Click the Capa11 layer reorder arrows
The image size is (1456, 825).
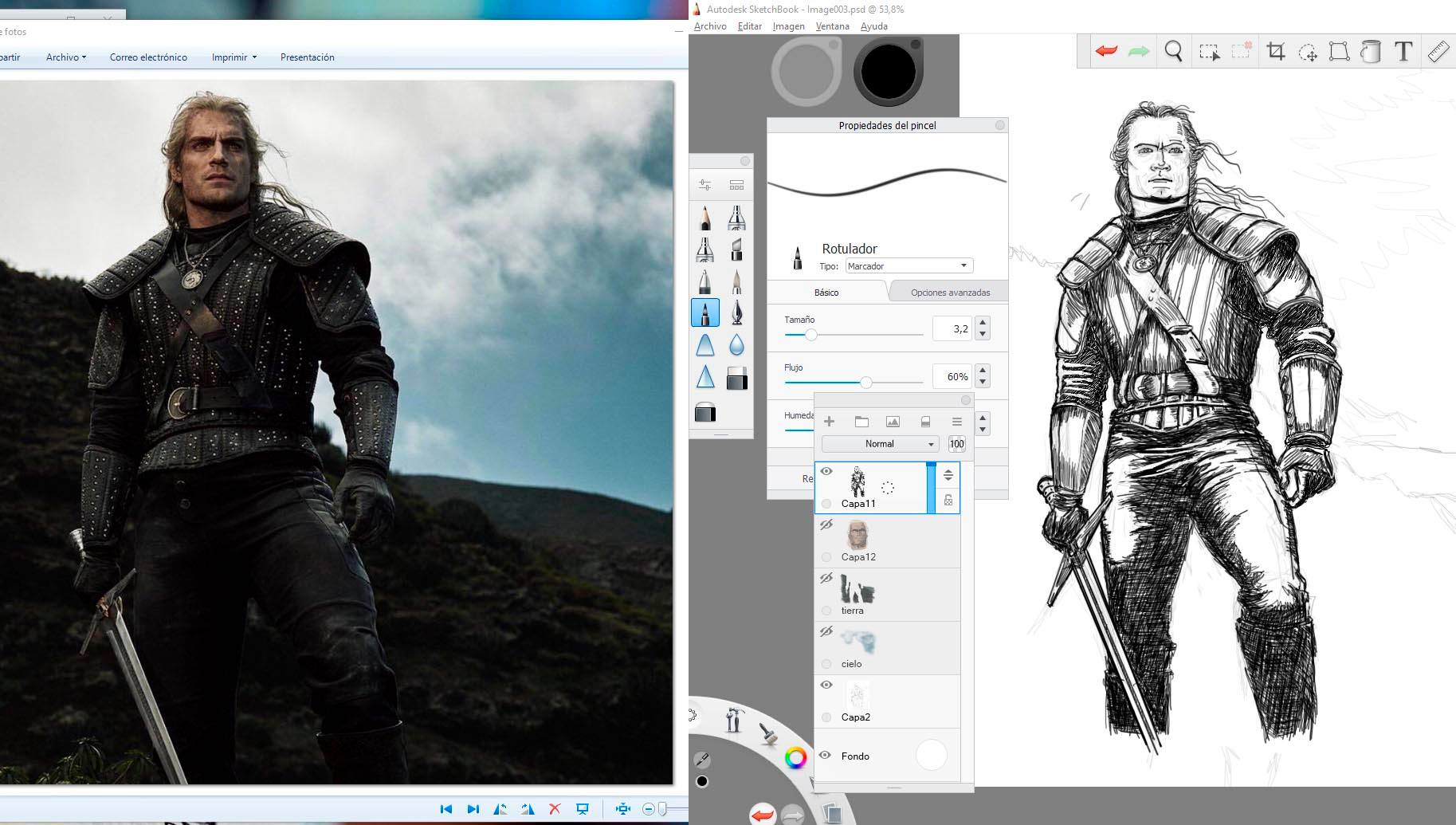point(948,475)
